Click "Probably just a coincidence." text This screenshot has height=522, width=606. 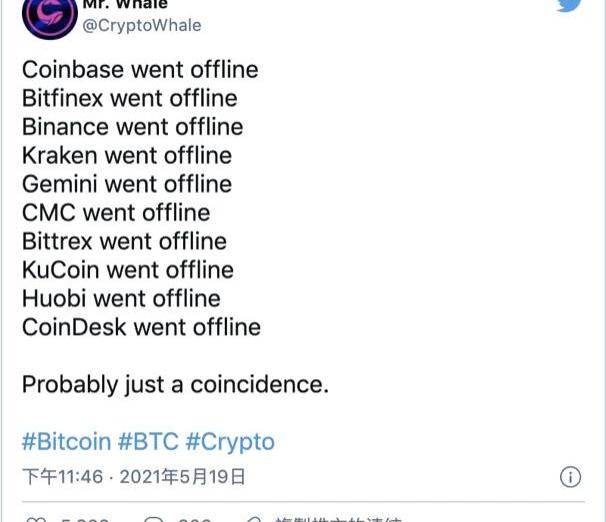click(x=175, y=385)
